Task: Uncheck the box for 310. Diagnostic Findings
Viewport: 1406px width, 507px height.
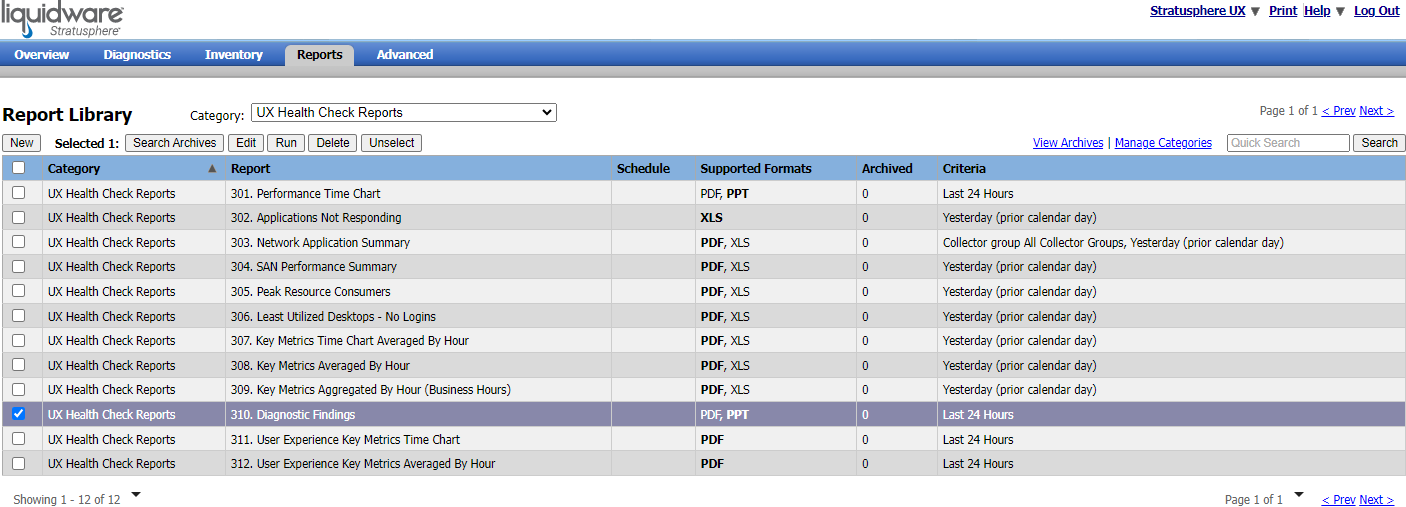Action: click(x=18, y=414)
